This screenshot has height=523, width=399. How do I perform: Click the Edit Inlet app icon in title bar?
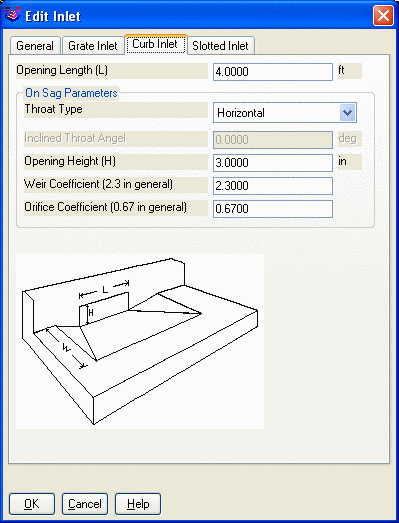13,15
